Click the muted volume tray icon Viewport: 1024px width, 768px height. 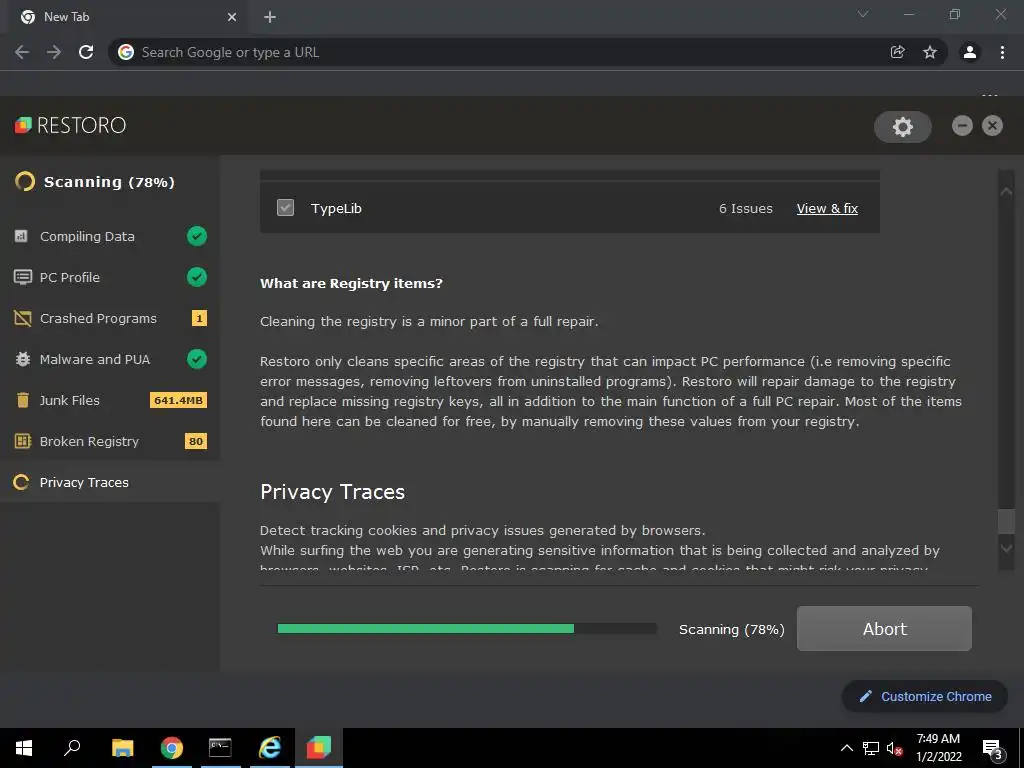(894, 749)
